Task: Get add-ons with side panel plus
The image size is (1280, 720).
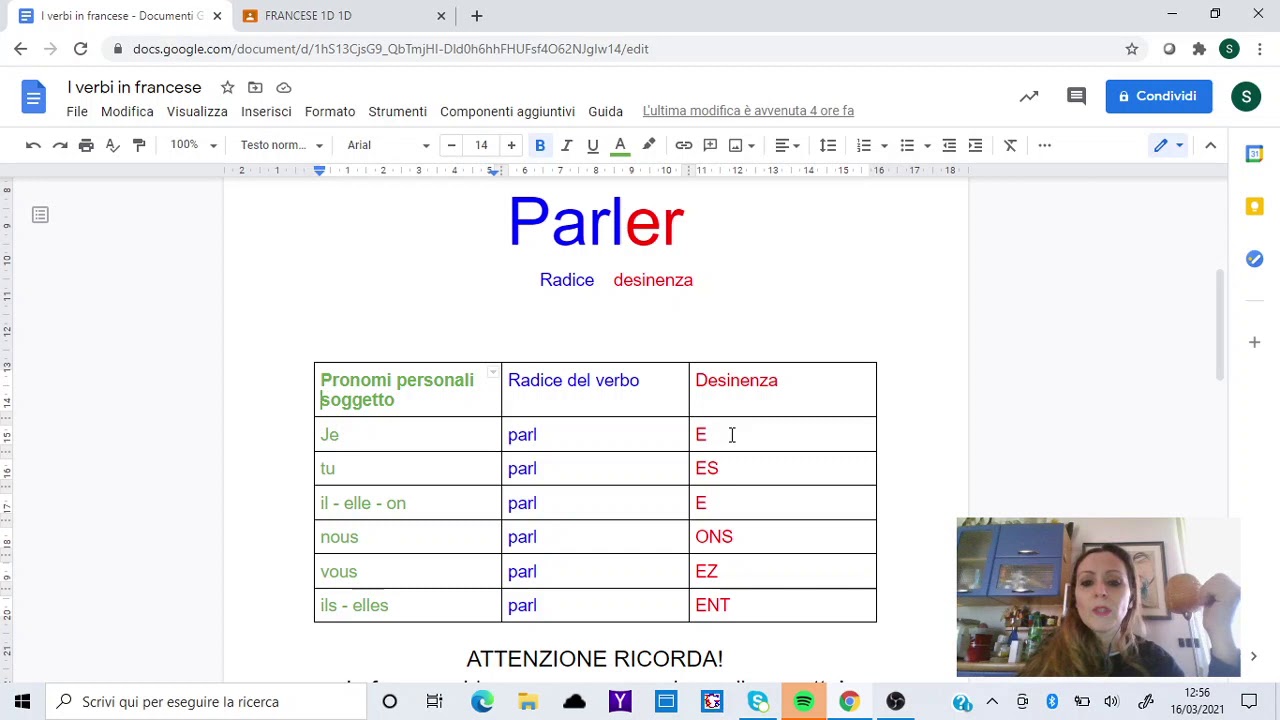Action: coord(1254,342)
